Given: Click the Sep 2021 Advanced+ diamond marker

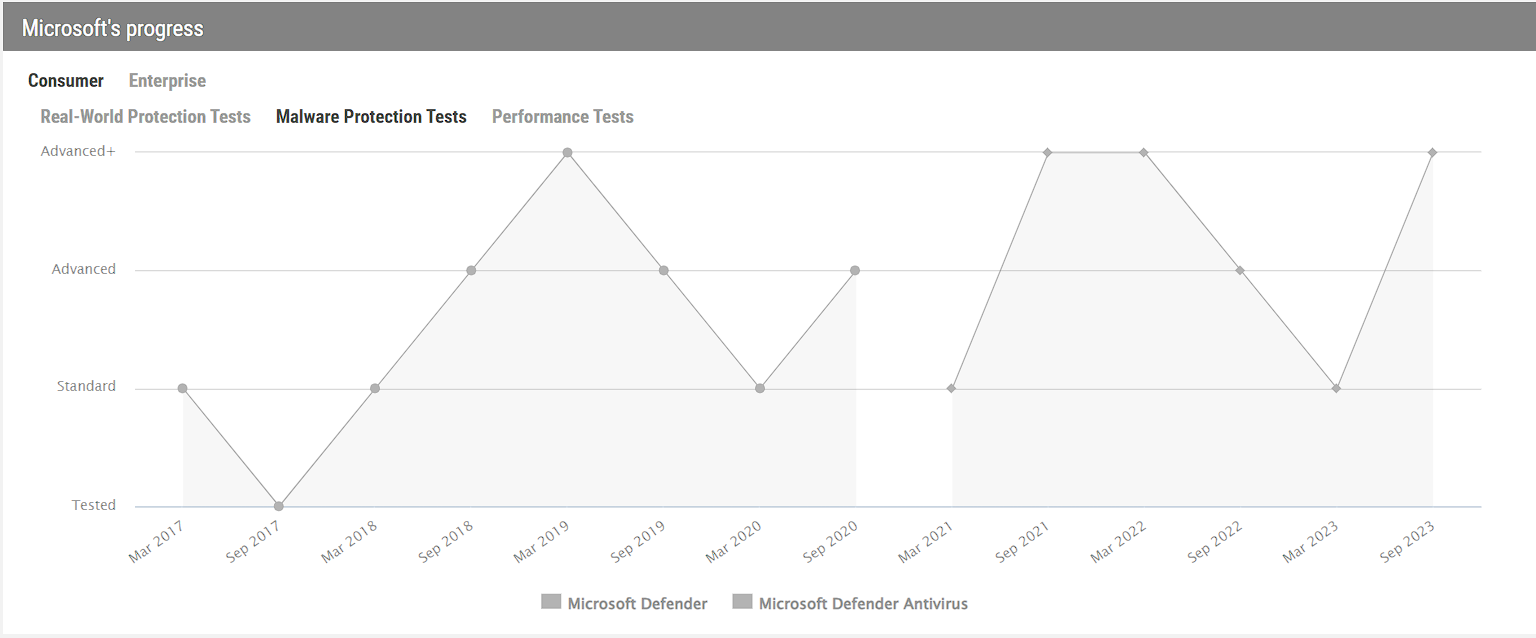Looking at the screenshot, I should [x=1047, y=153].
